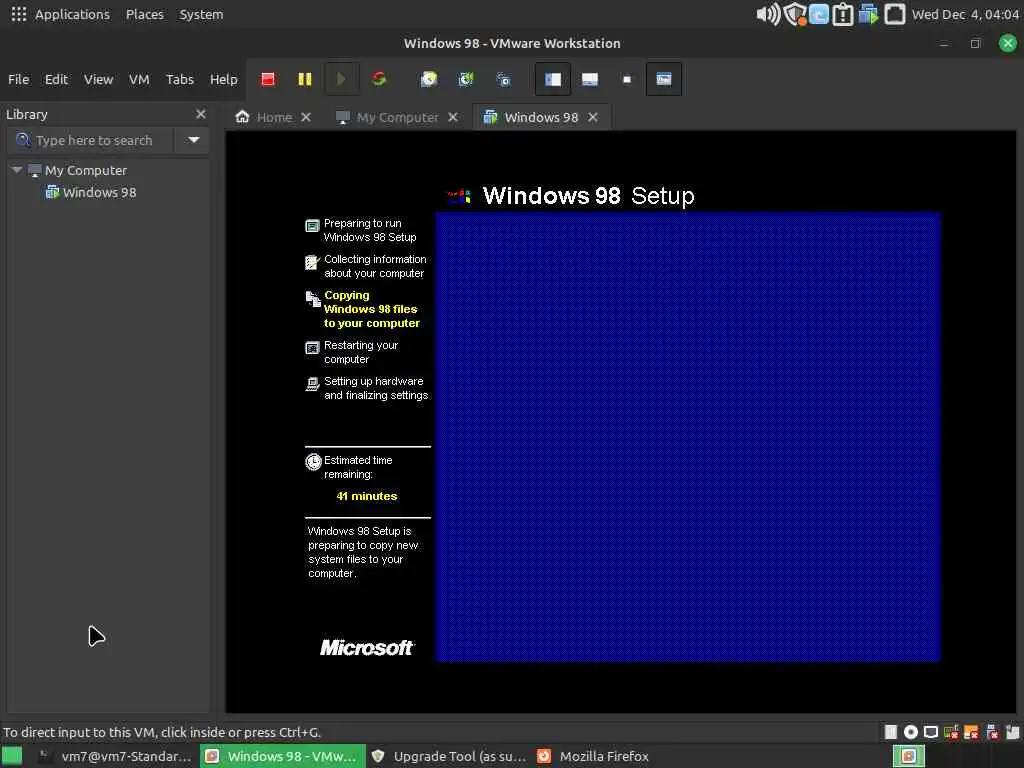The image size is (1024, 768).
Task: Click the floppy drive status icon
Action: [x=931, y=732]
